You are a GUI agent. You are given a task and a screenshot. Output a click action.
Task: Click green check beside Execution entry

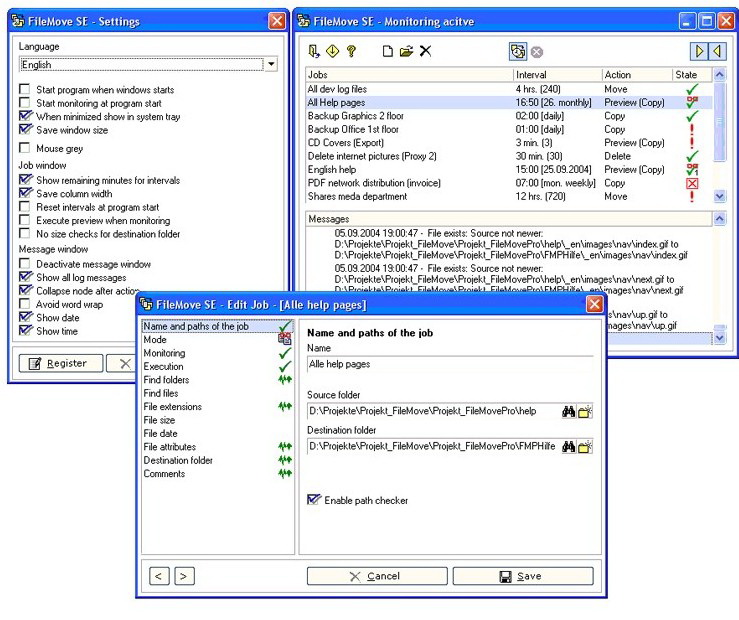[285, 366]
